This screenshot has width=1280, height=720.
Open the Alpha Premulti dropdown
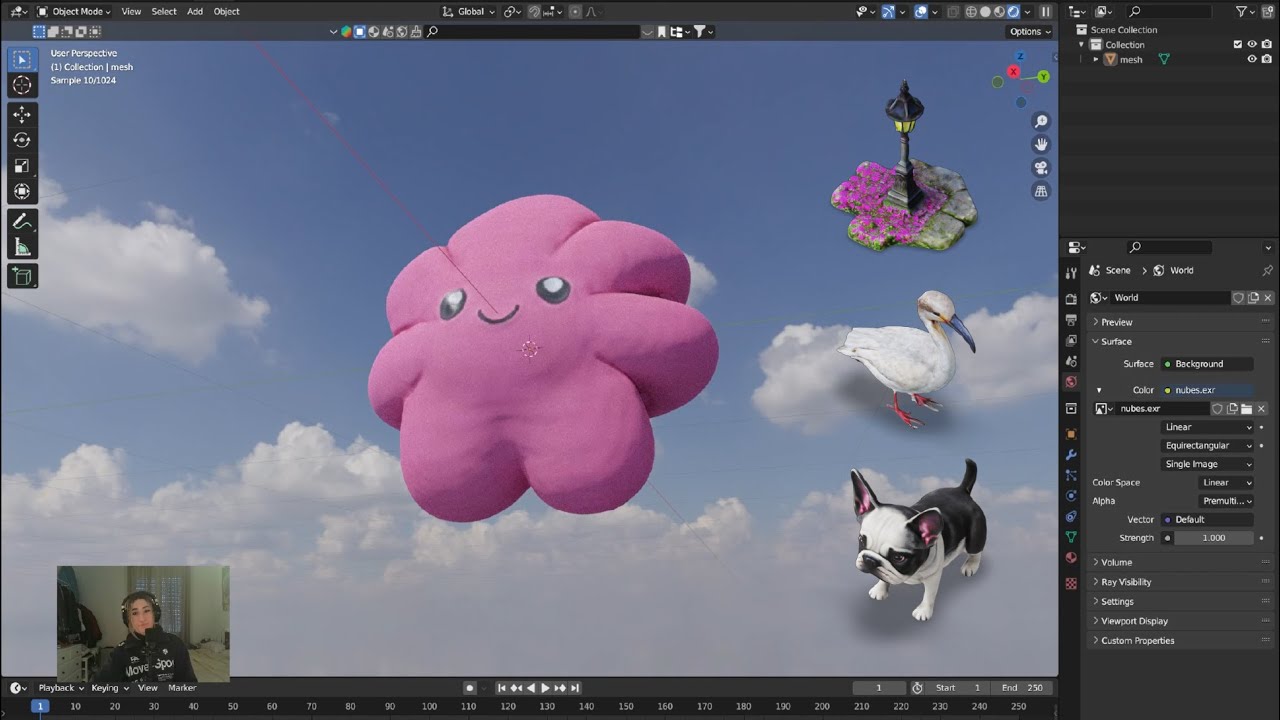point(1226,501)
